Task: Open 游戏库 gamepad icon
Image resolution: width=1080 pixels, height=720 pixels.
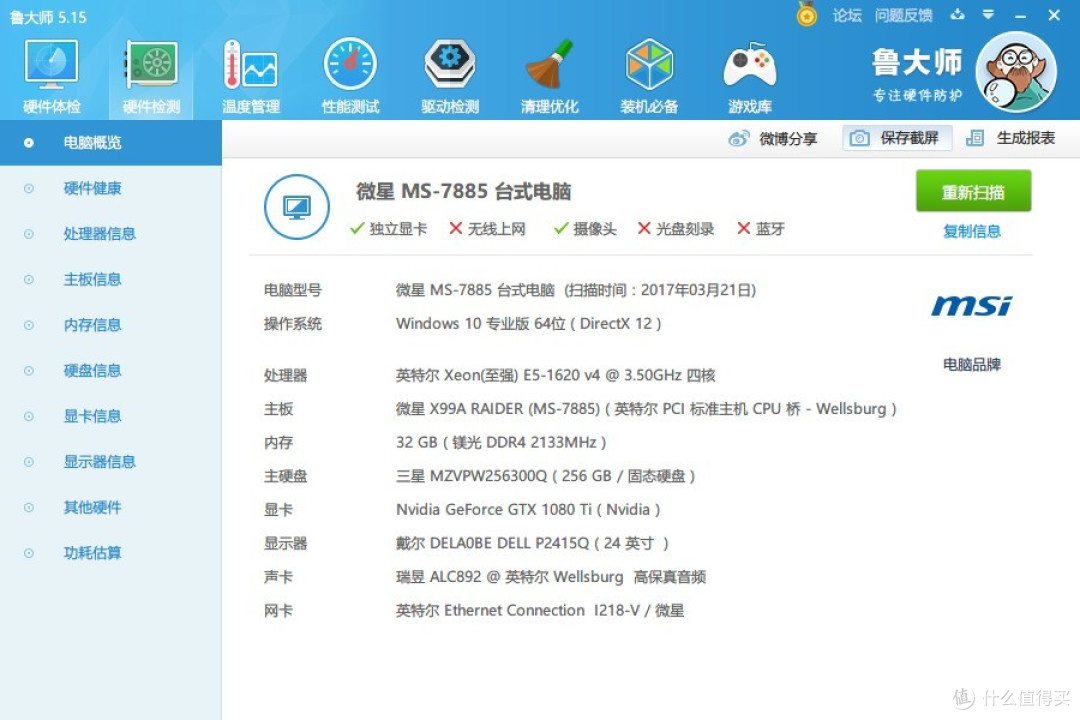Action: pyautogui.click(x=749, y=76)
